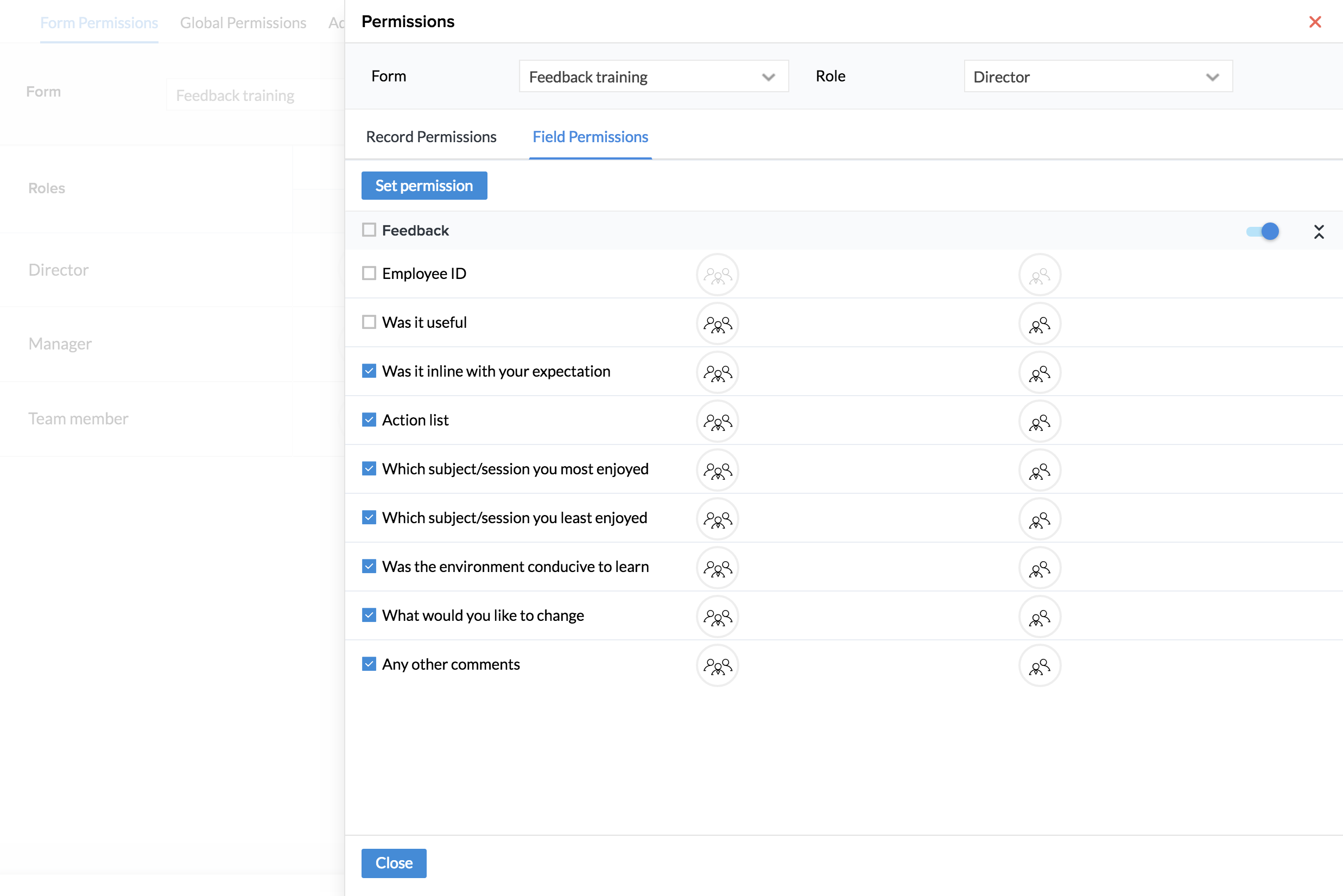Click three-person icon in Was it useful row

point(717,324)
